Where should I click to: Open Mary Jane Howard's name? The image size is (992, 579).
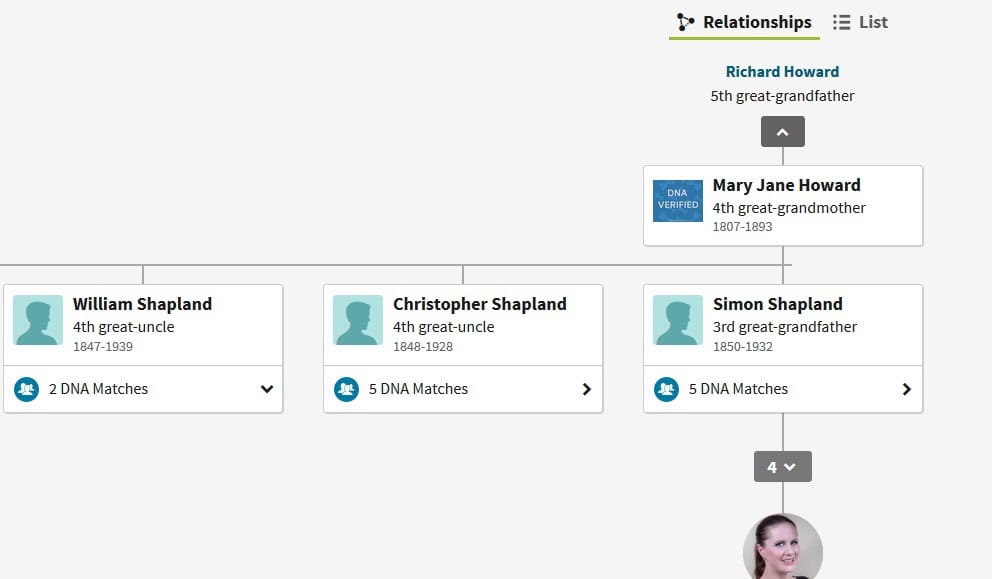pyautogui.click(x=786, y=185)
